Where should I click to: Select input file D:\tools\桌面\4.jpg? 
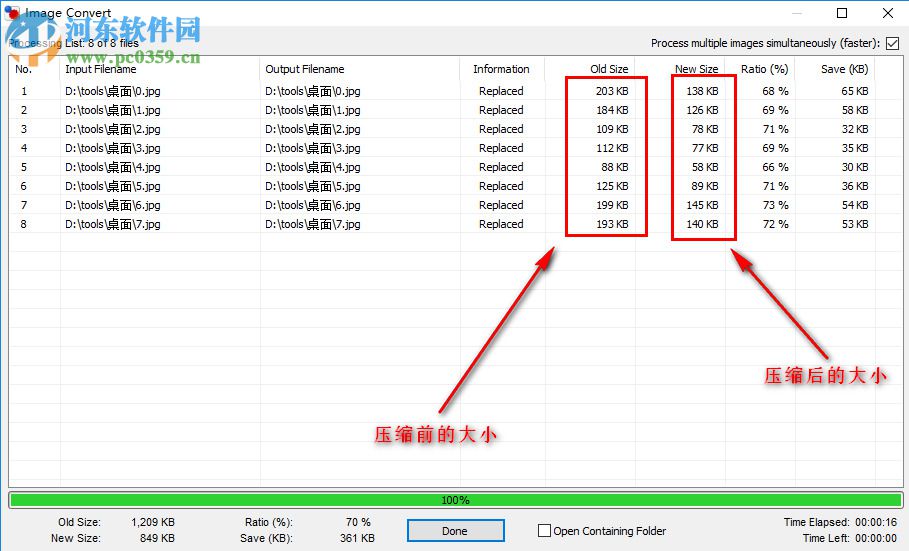pyautogui.click(x=113, y=167)
